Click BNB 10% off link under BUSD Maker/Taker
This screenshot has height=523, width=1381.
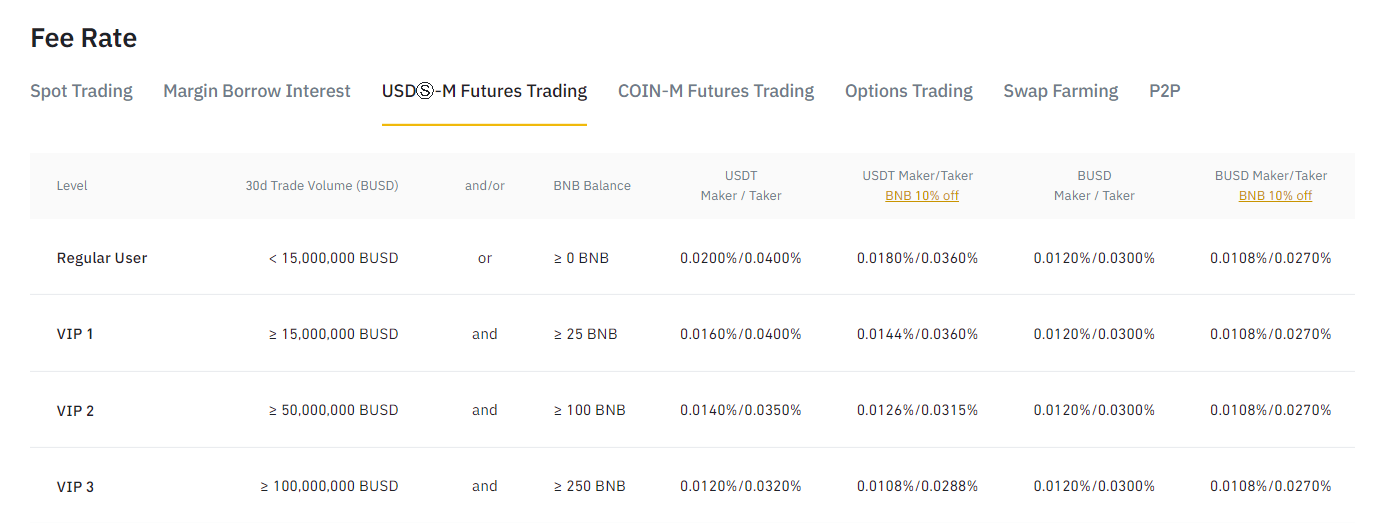click(1275, 196)
